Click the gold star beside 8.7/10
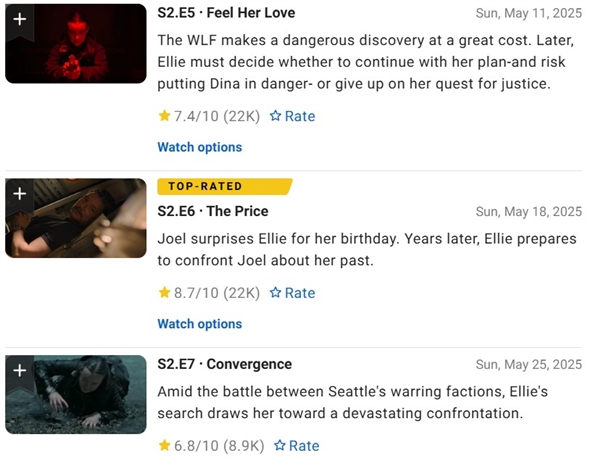Image resolution: width=600 pixels, height=468 pixels. click(165, 293)
